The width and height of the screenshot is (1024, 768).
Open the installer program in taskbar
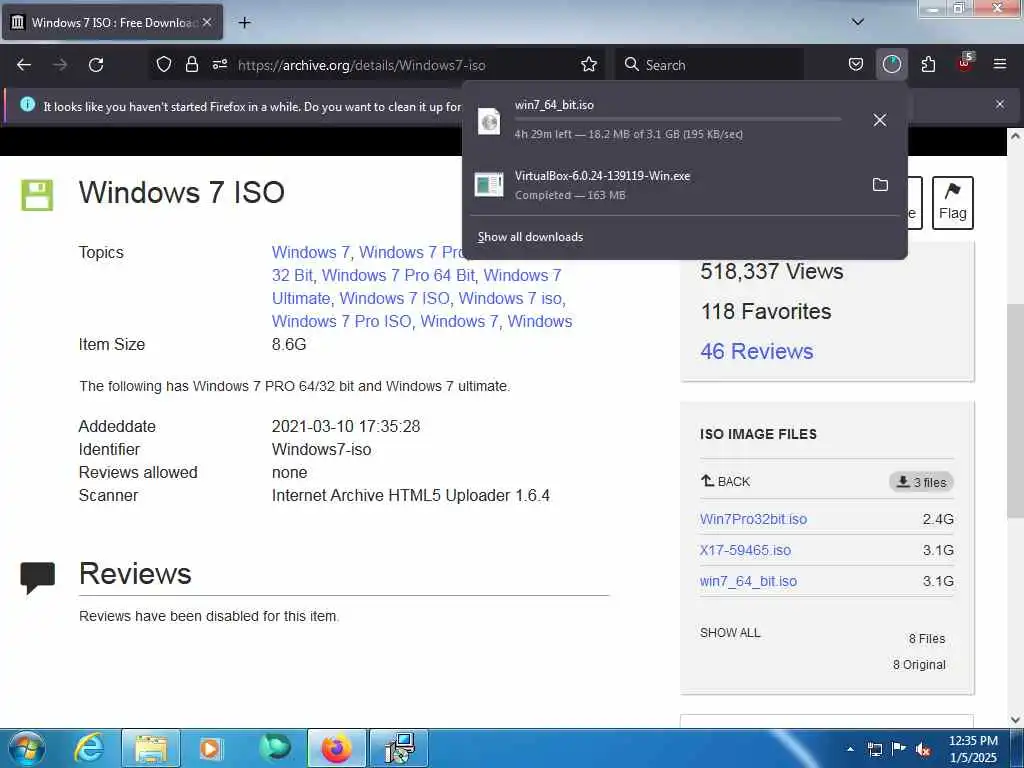point(399,748)
